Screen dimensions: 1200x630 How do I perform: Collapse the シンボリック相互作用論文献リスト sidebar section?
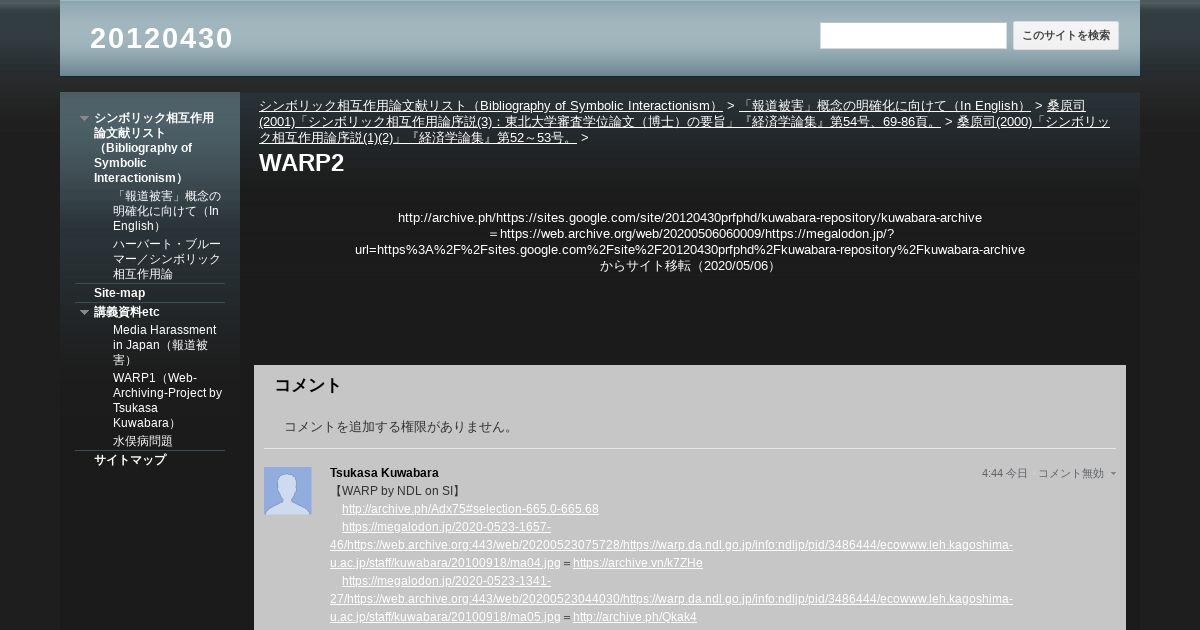[84, 118]
